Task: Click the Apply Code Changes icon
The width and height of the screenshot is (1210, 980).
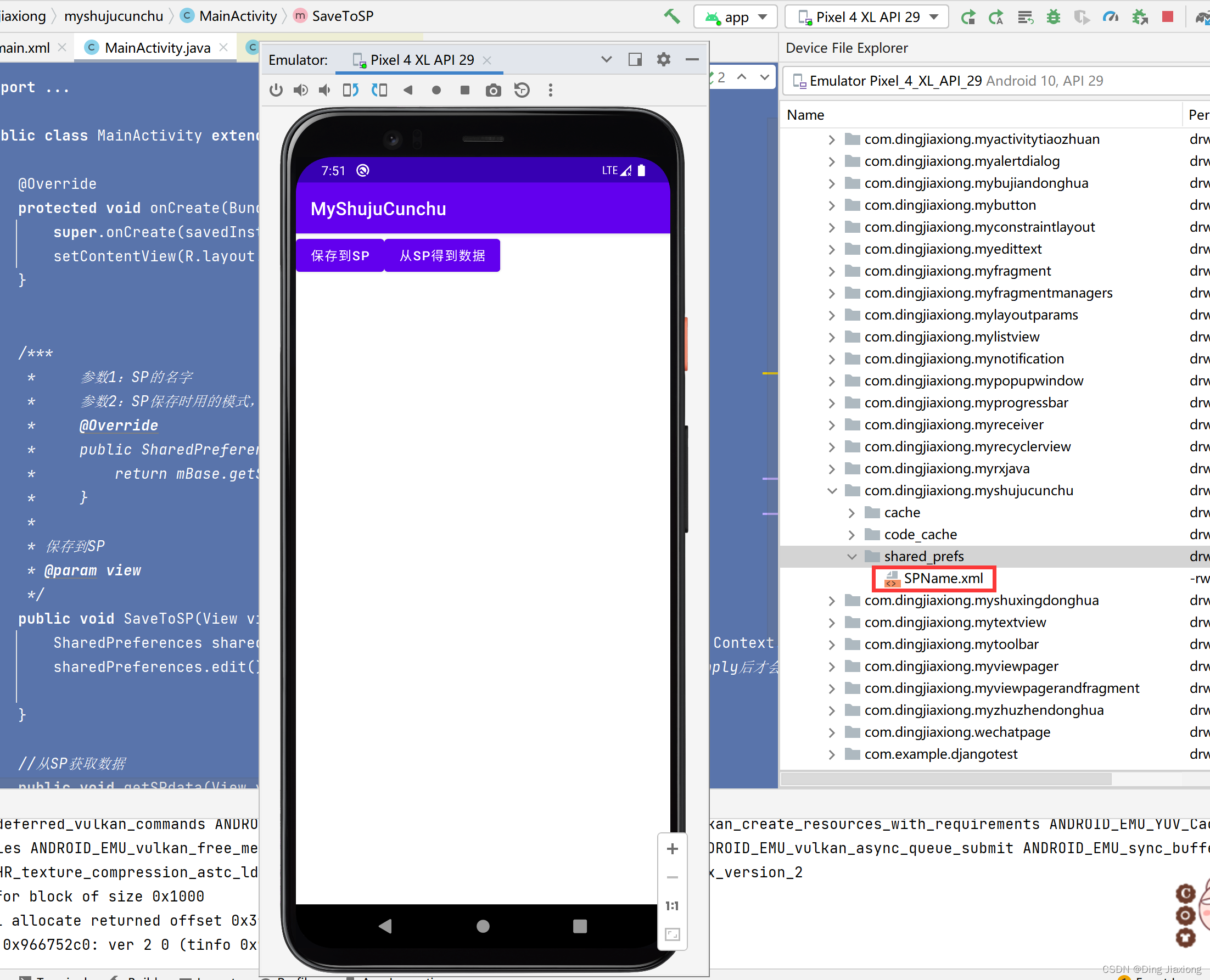Action: coord(1026,17)
